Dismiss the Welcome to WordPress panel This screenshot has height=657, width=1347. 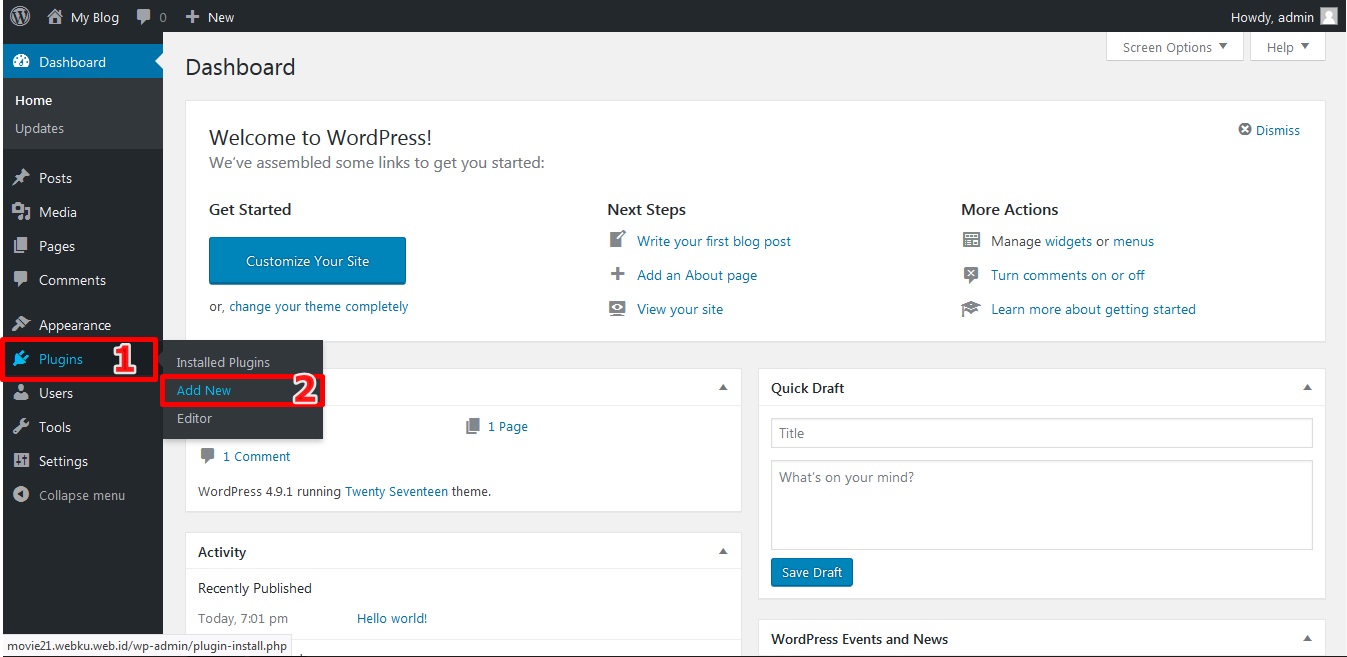(1269, 130)
